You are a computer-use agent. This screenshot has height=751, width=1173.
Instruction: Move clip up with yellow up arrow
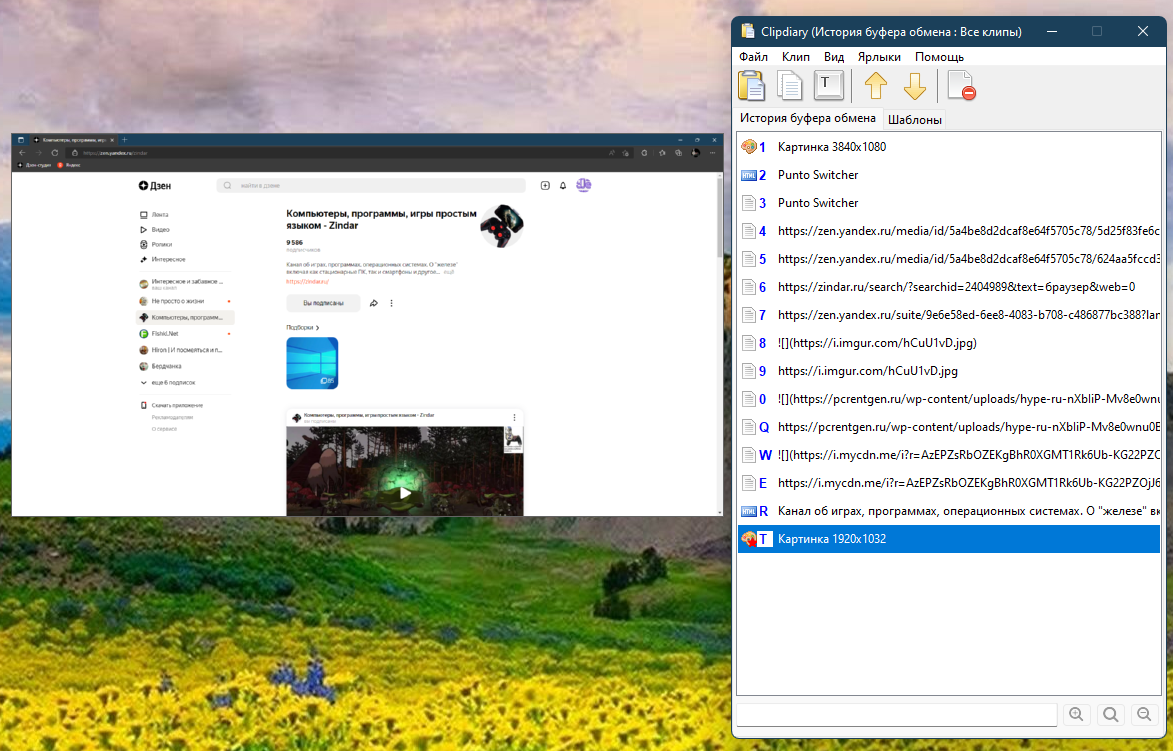coord(876,86)
